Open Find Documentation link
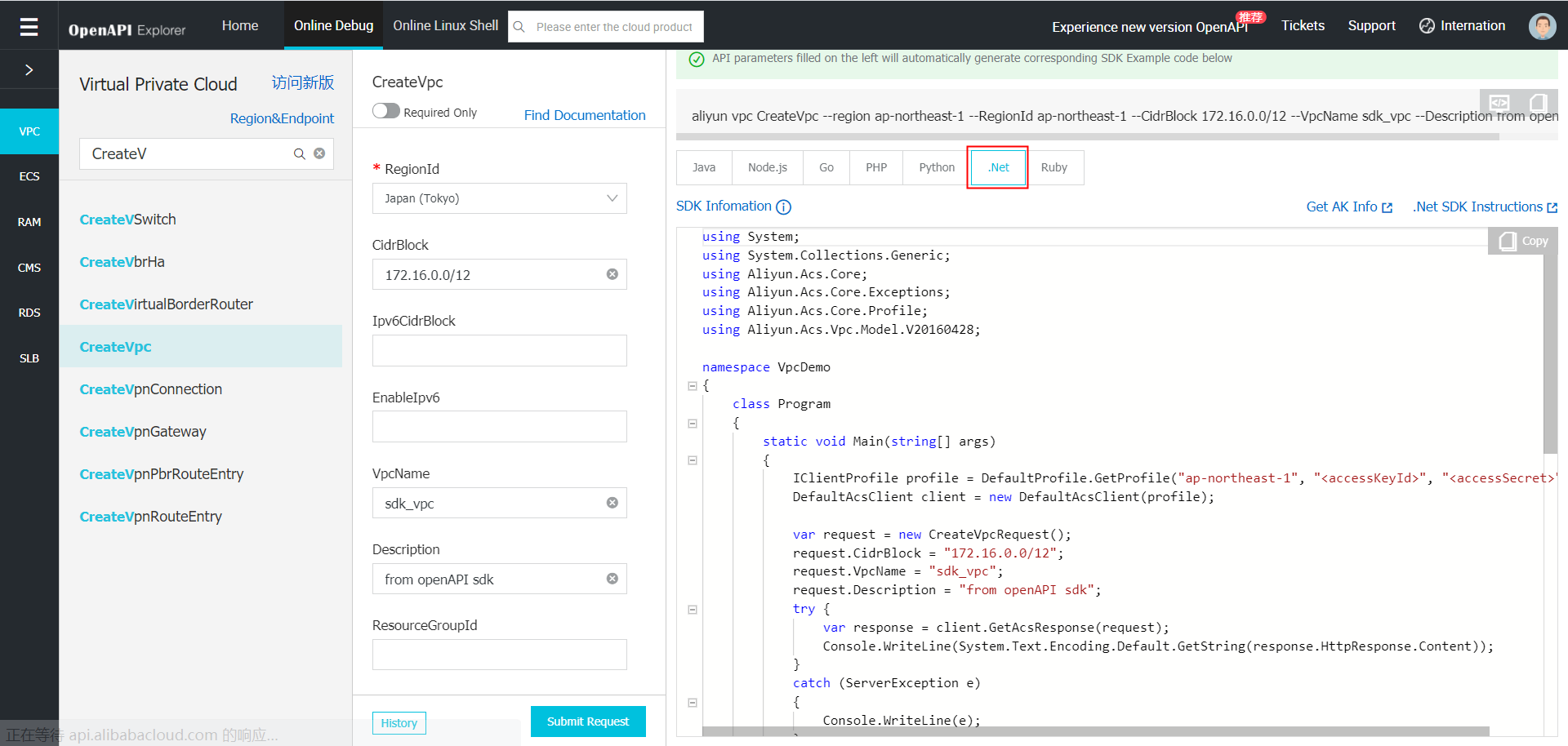This screenshot has height=746, width=1568. tap(585, 115)
